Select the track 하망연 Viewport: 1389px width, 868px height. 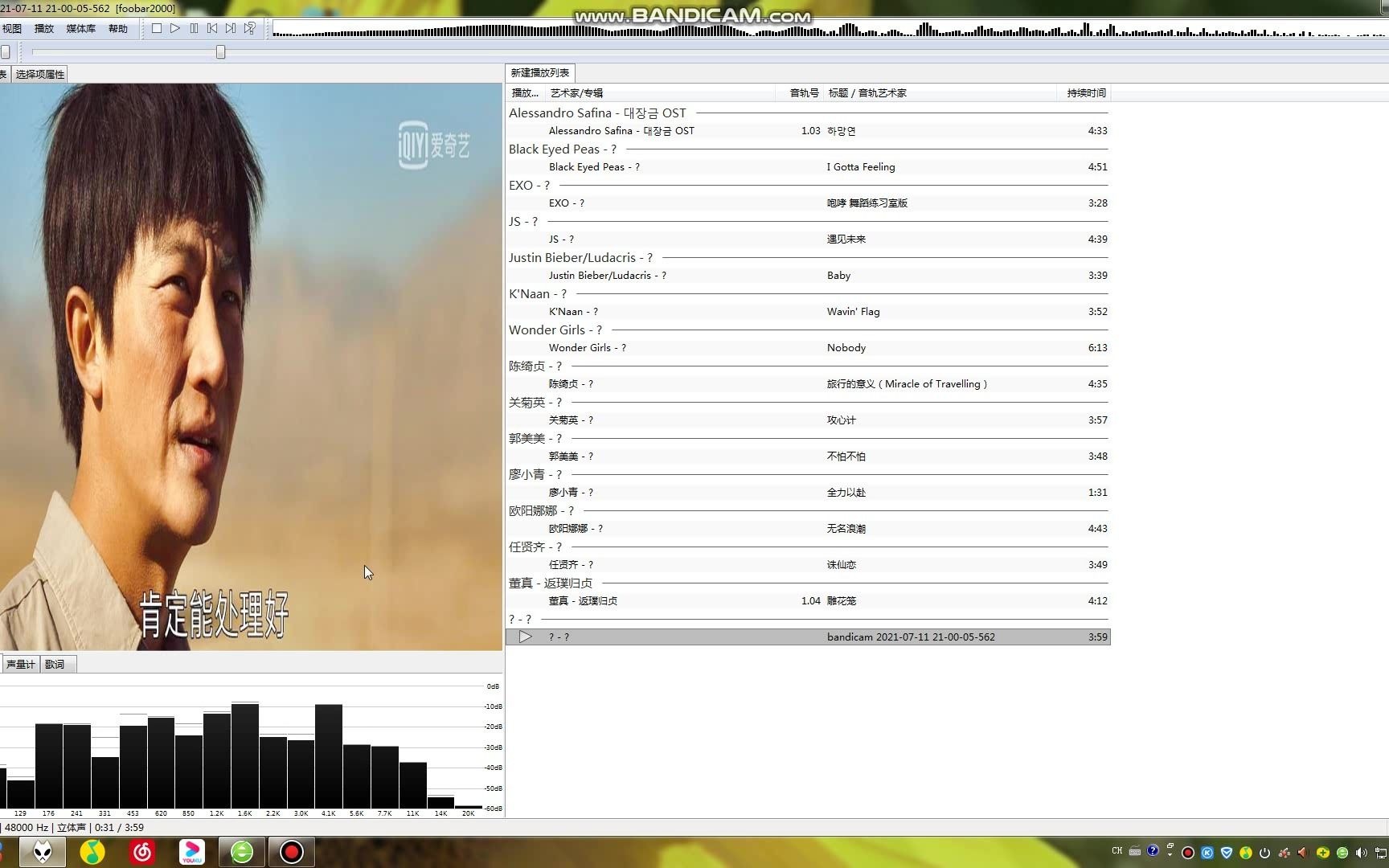808,130
